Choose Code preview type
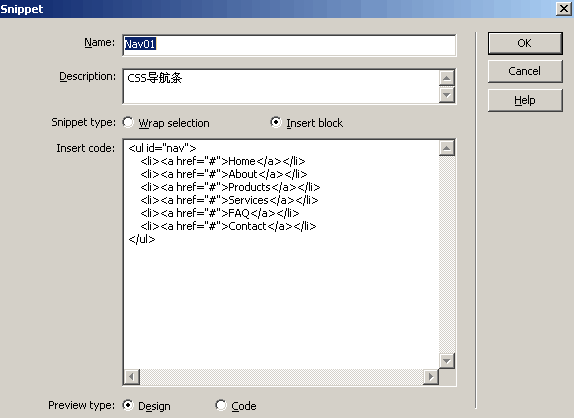Image resolution: width=574 pixels, height=418 pixels. 221,405
